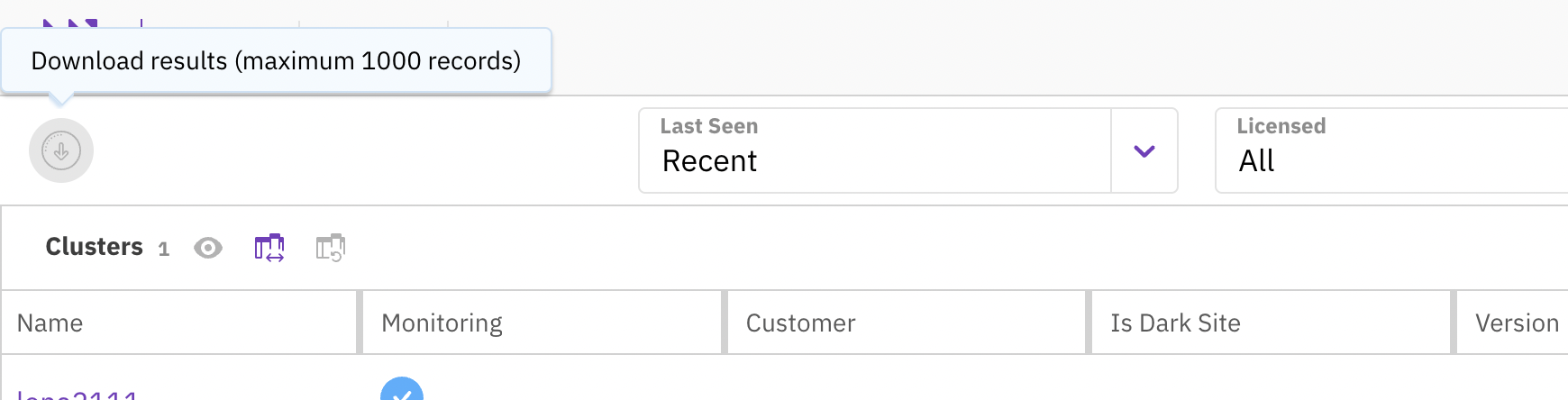Viewport: 1568px width, 400px height.
Task: Click the auto-fit column widths icon
Action: 269,248
